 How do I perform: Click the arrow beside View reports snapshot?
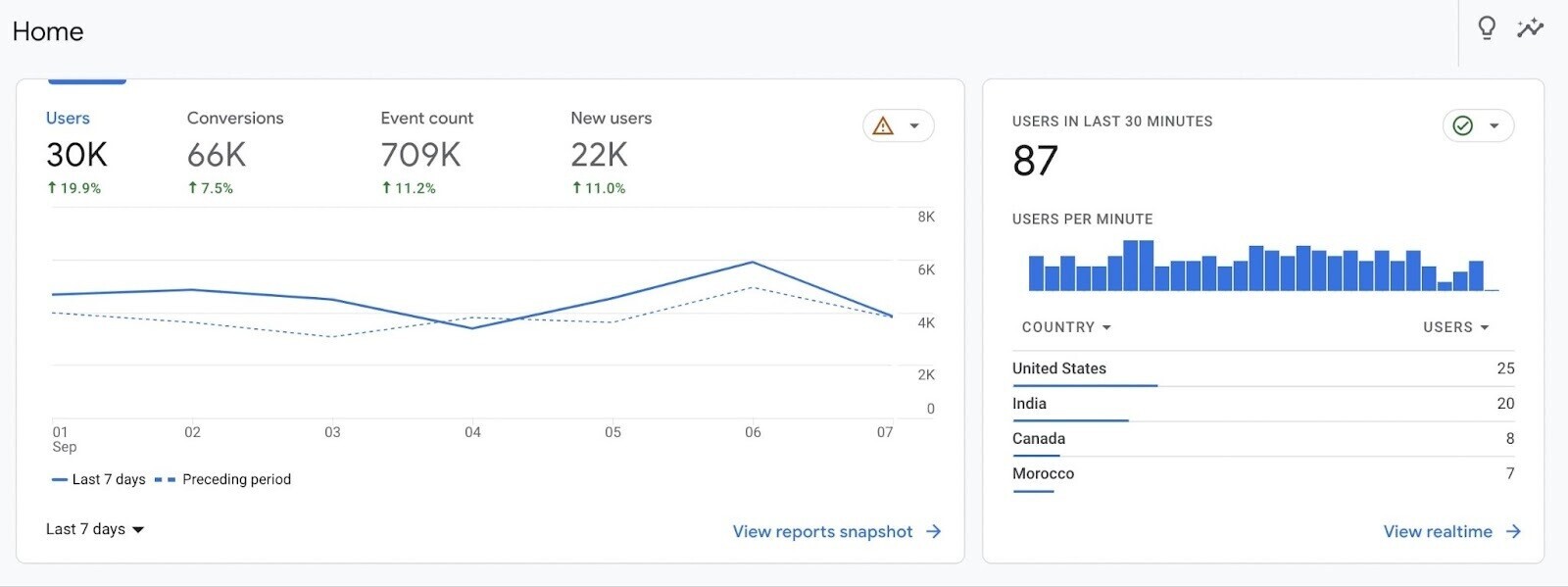tap(933, 531)
